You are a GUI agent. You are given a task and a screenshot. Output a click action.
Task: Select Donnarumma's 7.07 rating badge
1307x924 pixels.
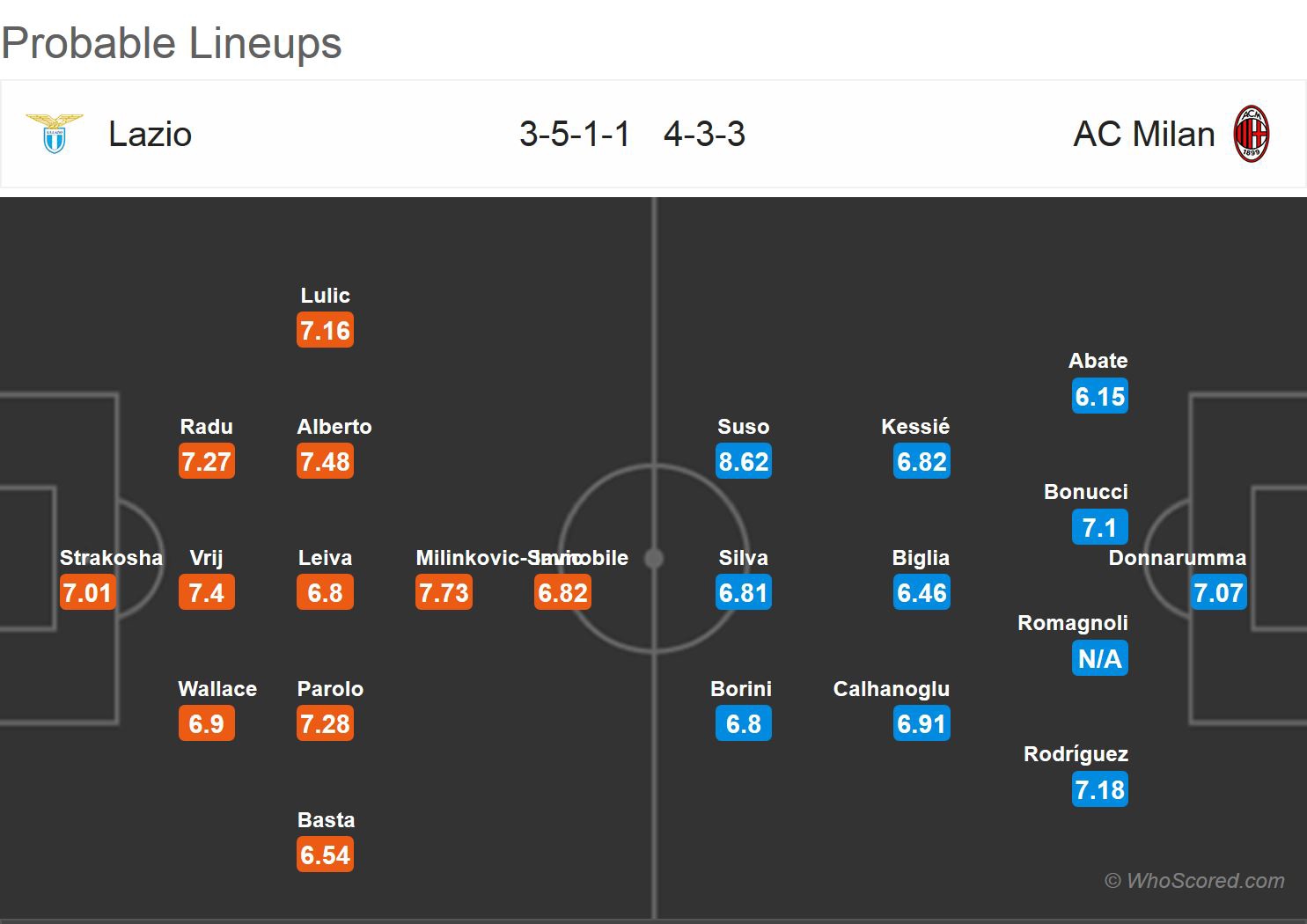(1218, 593)
